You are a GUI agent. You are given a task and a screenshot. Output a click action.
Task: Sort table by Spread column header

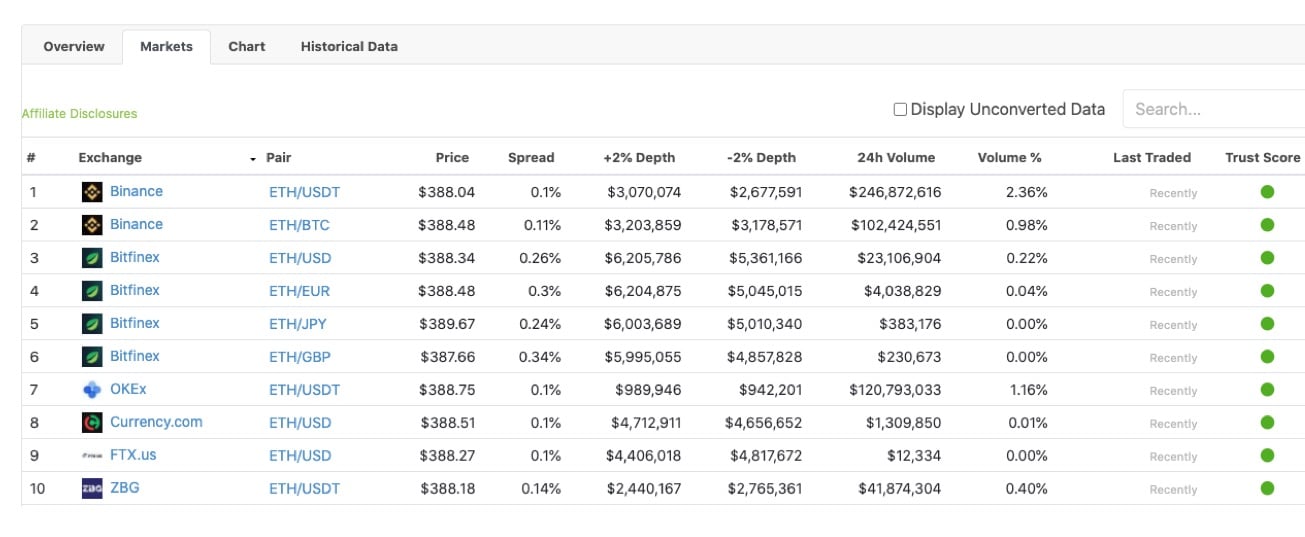pyautogui.click(x=530, y=157)
